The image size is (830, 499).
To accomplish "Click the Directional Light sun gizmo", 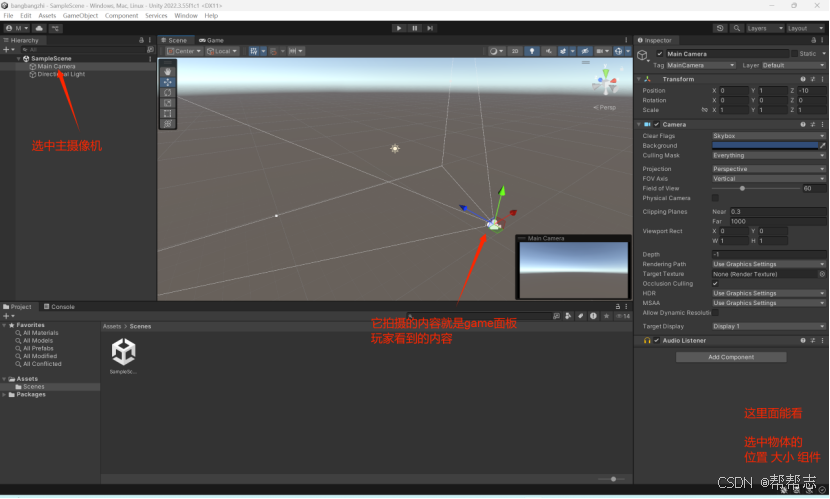I will (395, 149).
